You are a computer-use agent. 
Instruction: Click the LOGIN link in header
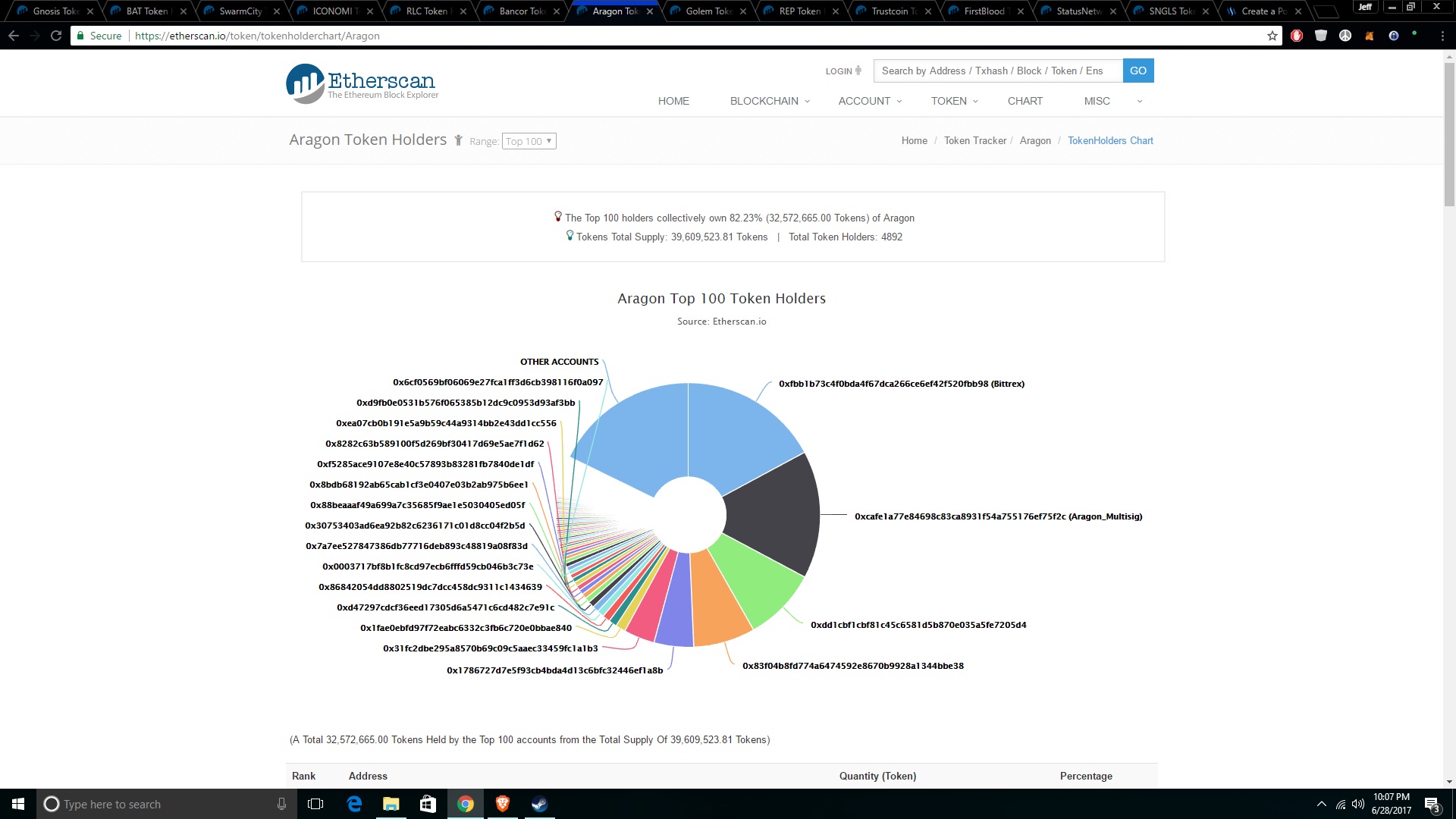point(843,71)
